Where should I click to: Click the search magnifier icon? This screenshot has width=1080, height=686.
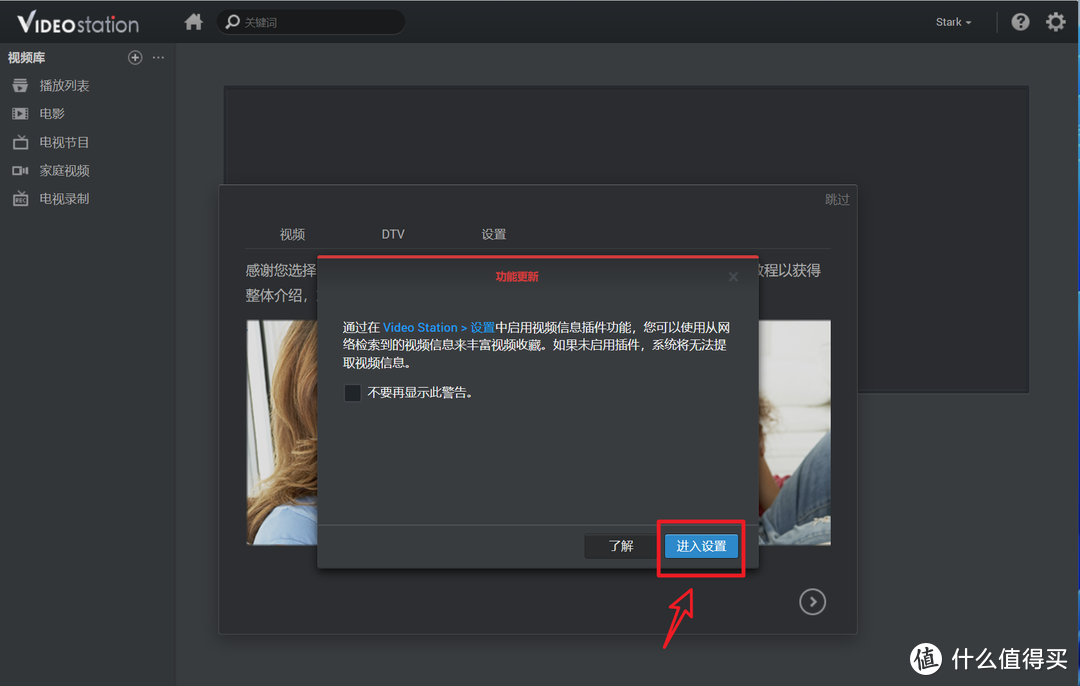(x=233, y=22)
